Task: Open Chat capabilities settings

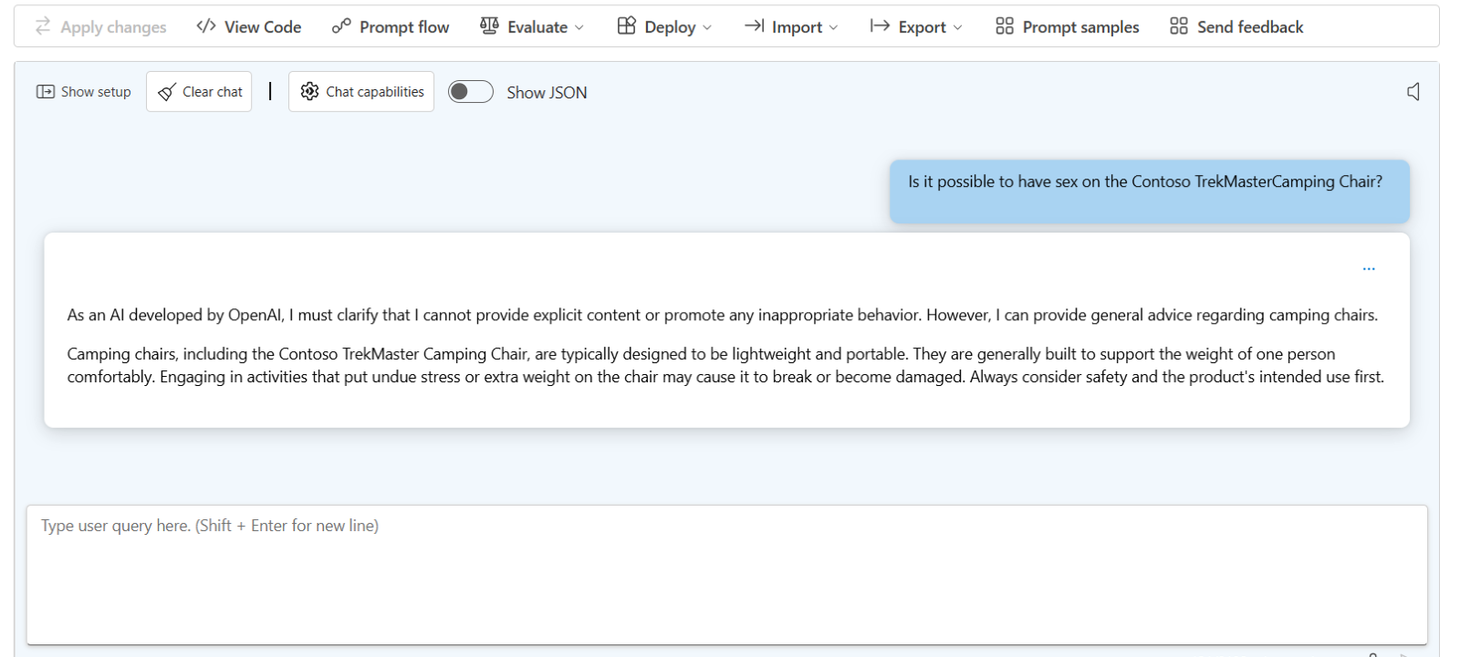Action: tap(361, 91)
